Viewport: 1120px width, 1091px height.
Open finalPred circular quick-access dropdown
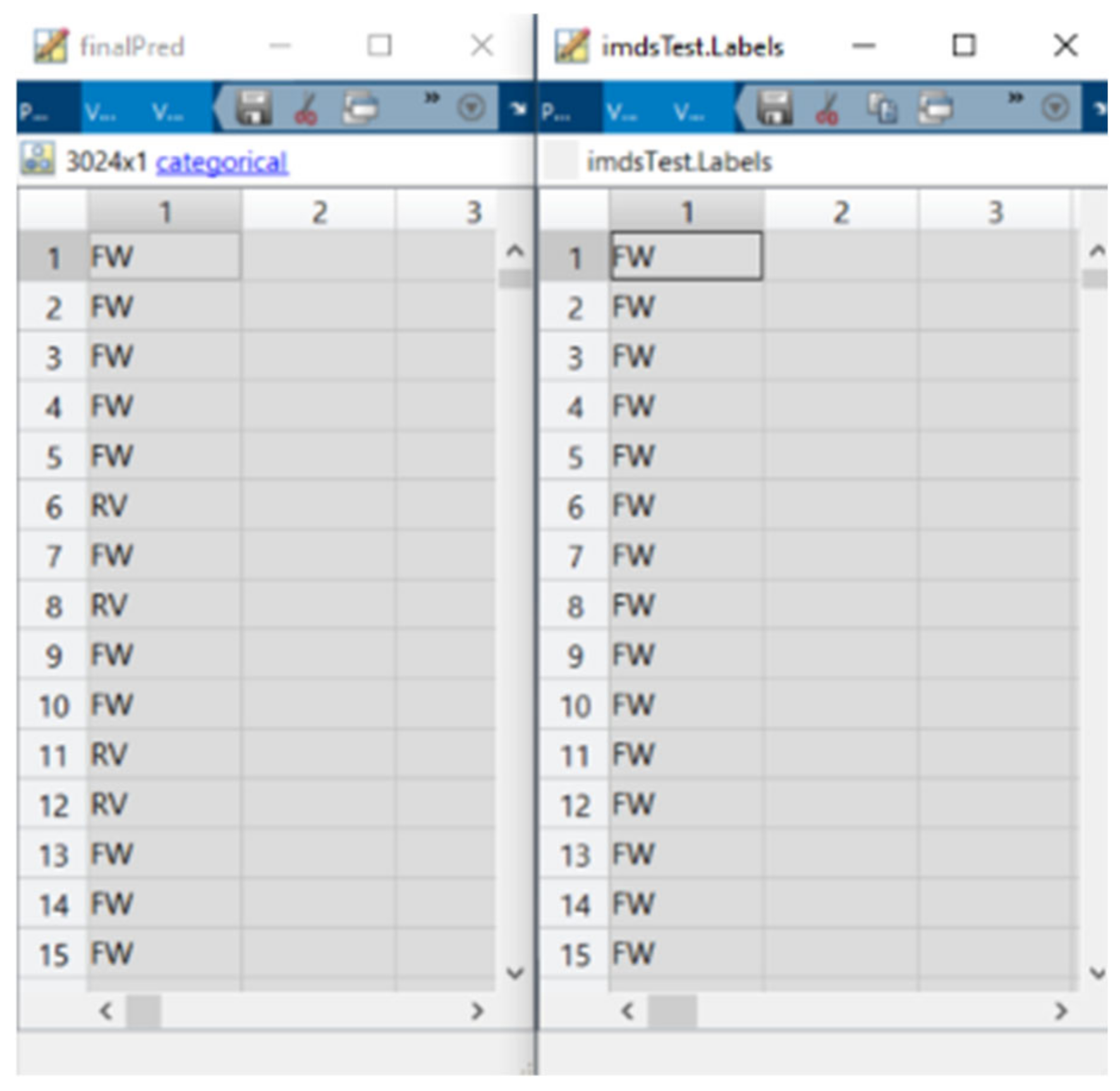471,109
